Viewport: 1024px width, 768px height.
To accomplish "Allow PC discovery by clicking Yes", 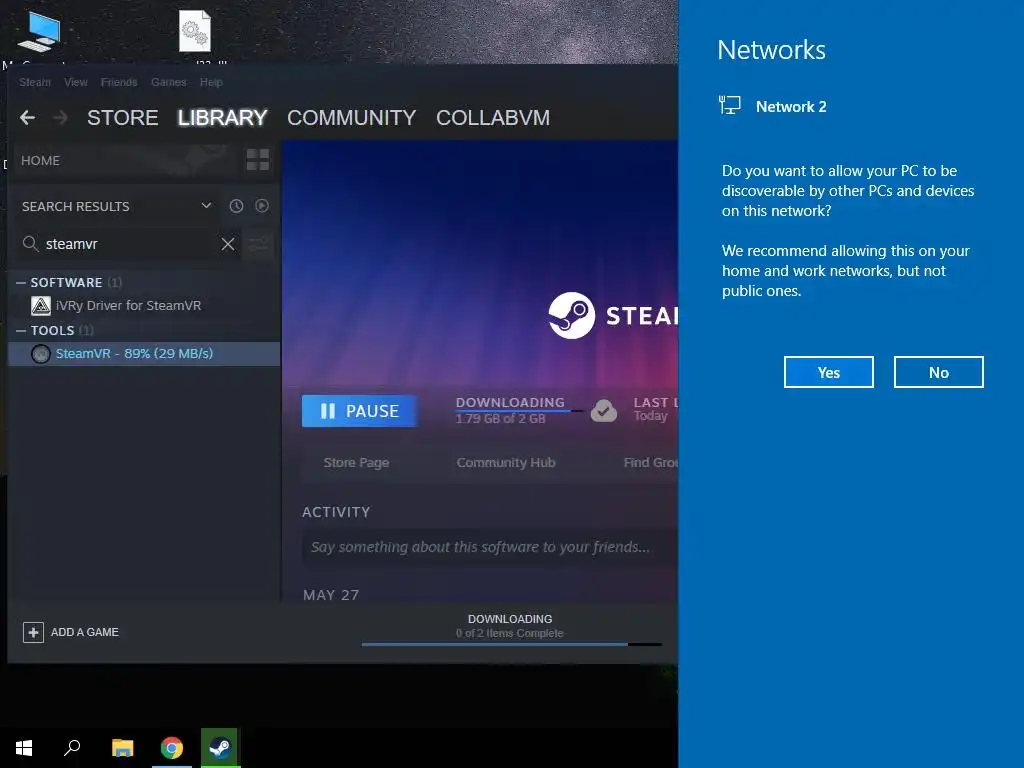I will 829,372.
